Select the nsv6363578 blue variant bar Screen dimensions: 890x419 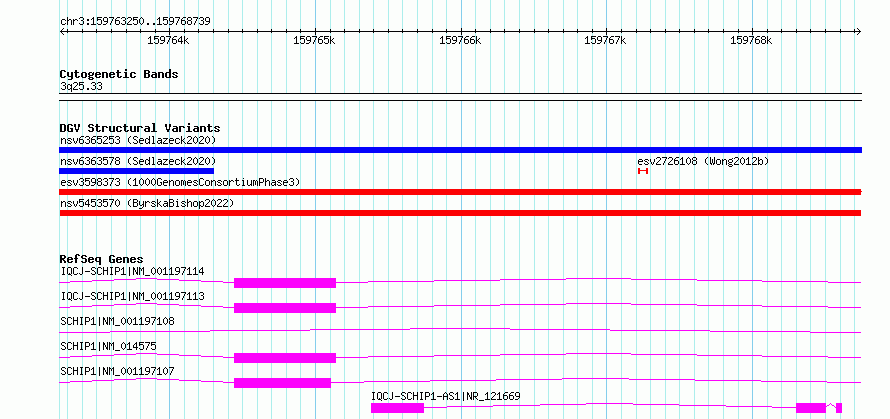tap(137, 171)
